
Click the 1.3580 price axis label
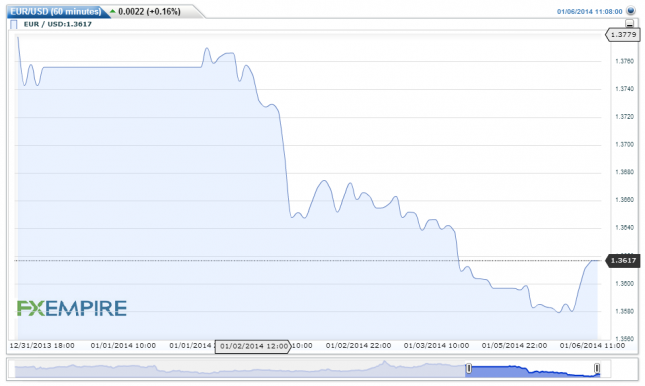tap(624, 312)
